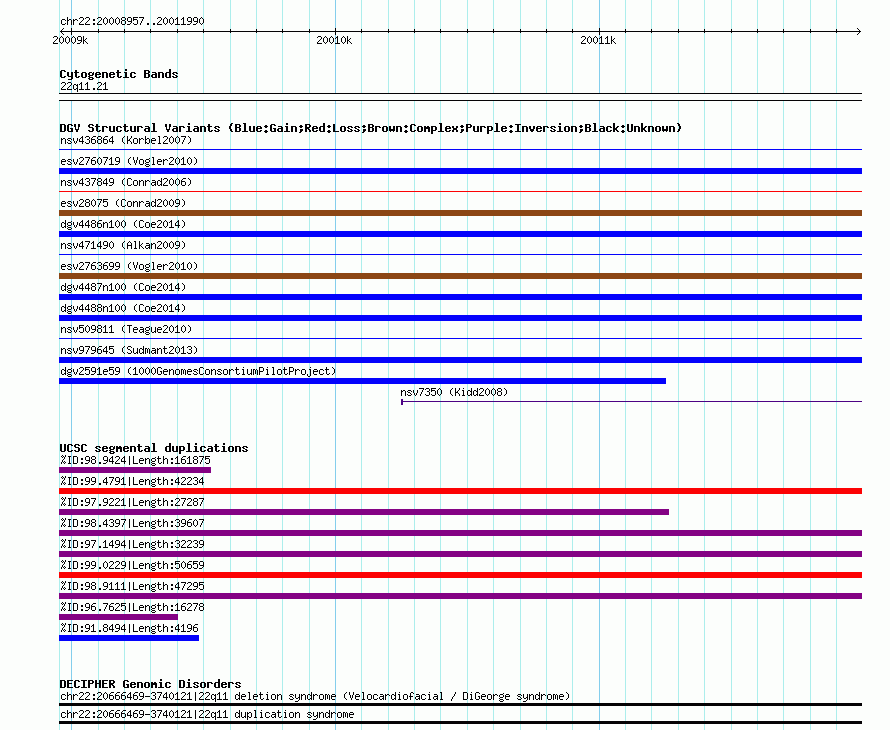Open the Cytogenetic Bands track title
Image resolution: width=890 pixels, height=730 pixels.
pyautogui.click(x=119, y=74)
